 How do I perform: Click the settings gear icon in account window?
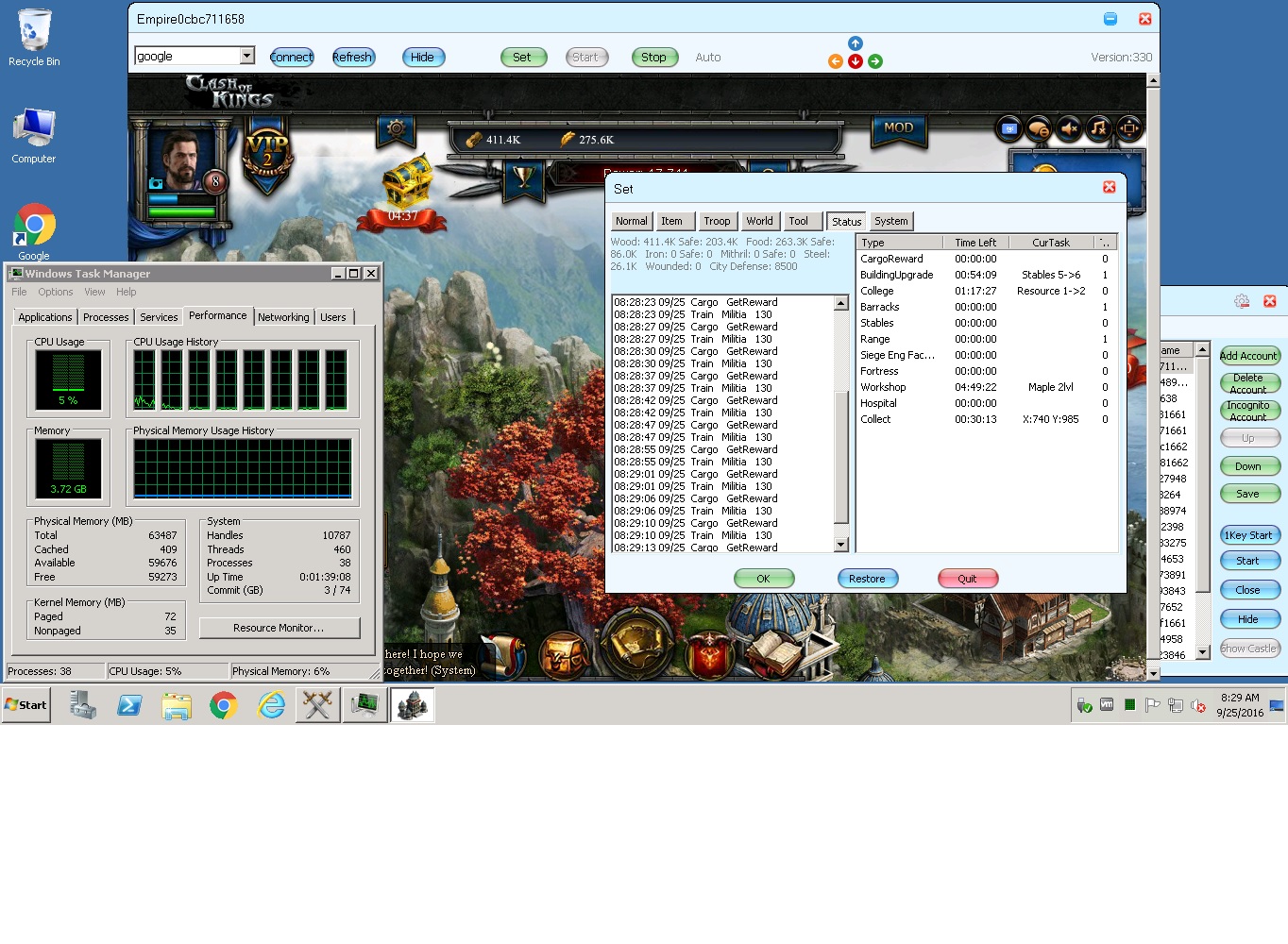coord(1242,301)
